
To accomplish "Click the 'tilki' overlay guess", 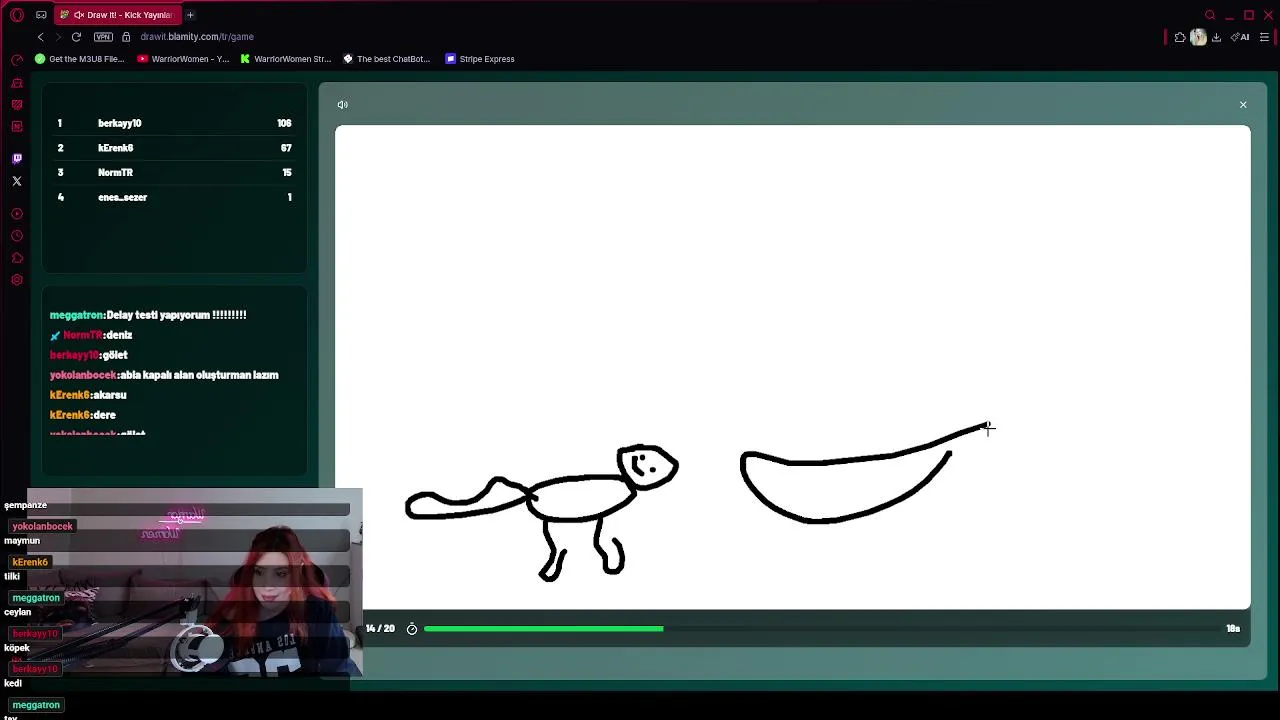I will (x=12, y=577).
